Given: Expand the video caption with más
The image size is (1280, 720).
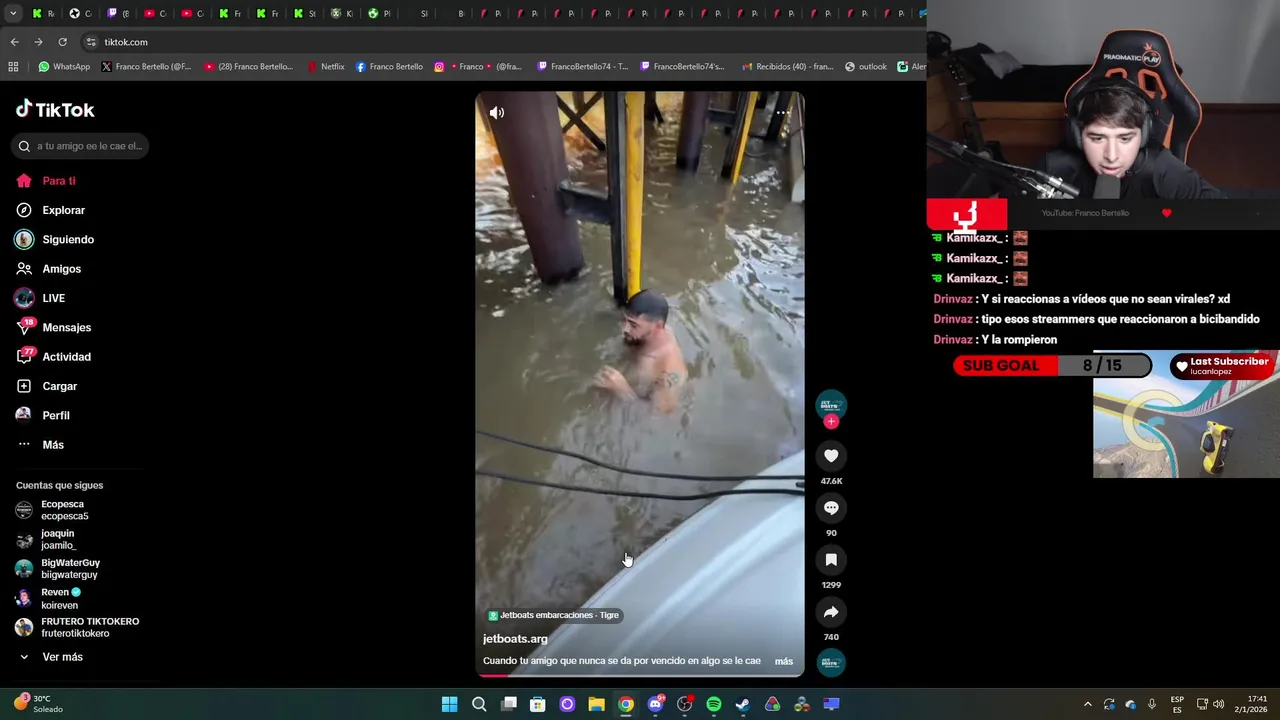Looking at the screenshot, I should point(784,661).
